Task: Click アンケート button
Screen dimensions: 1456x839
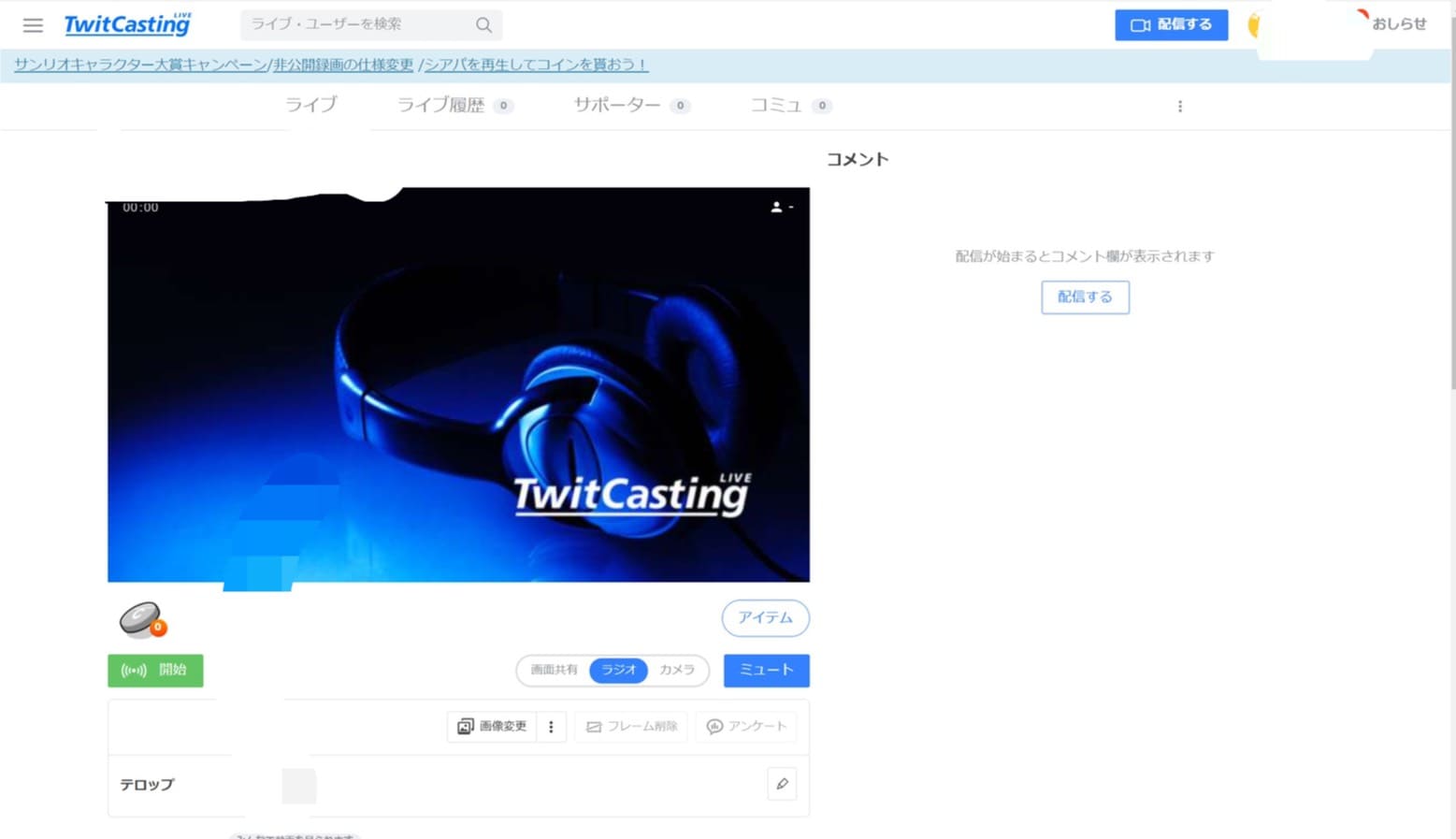Action: (746, 727)
